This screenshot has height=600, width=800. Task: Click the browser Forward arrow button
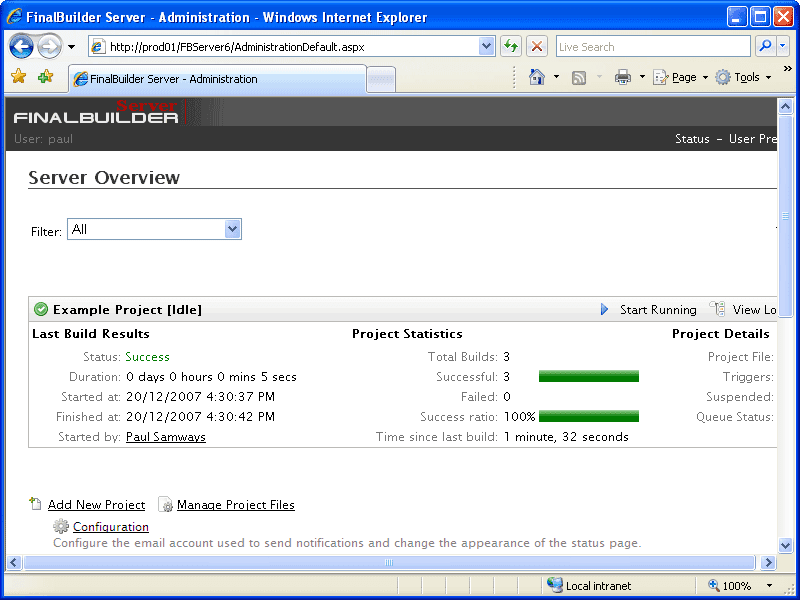tap(49, 46)
